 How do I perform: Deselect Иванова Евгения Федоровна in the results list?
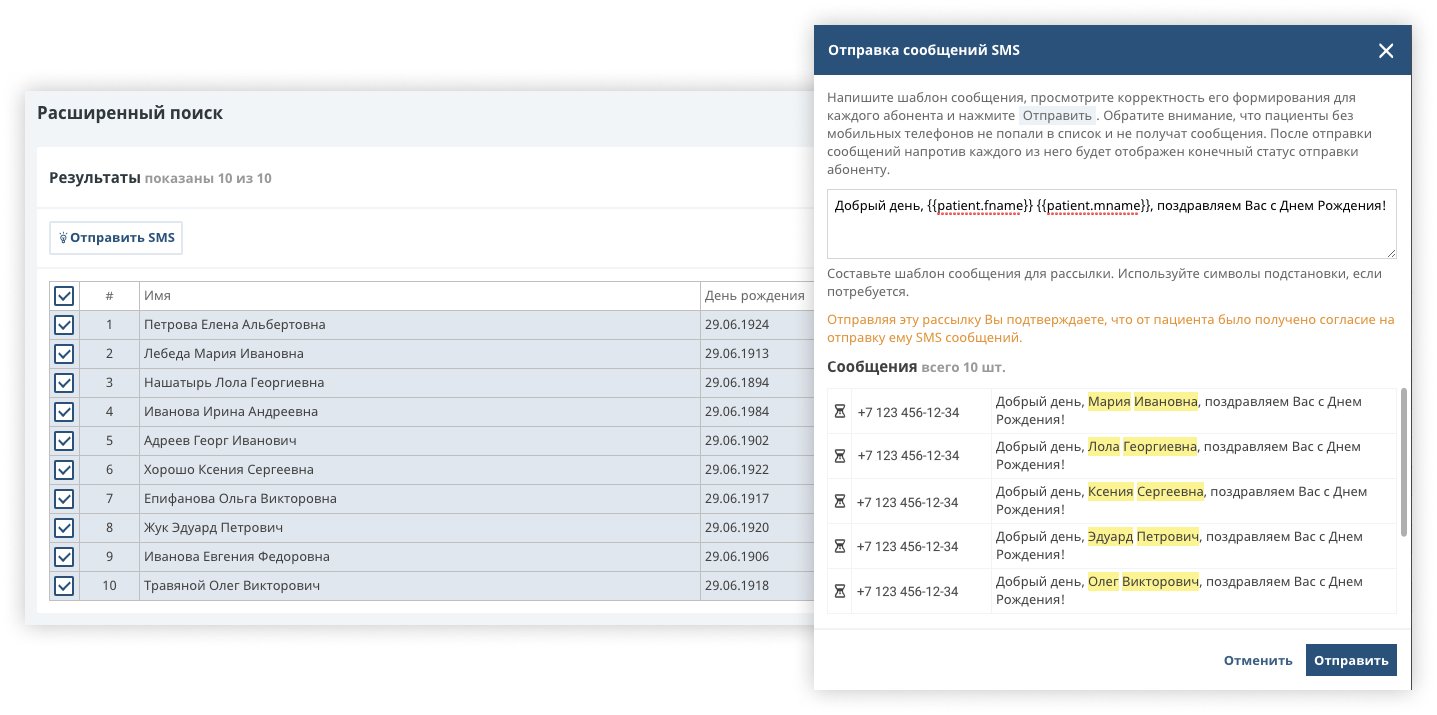(x=64, y=556)
